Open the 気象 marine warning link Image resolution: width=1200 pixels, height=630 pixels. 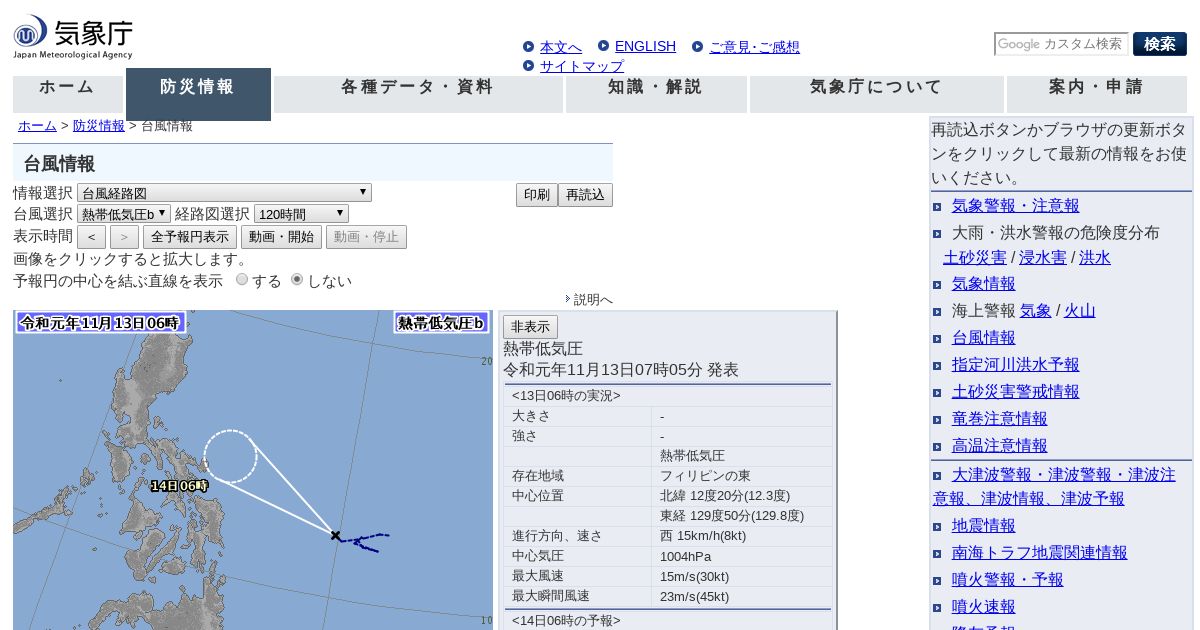1035,311
